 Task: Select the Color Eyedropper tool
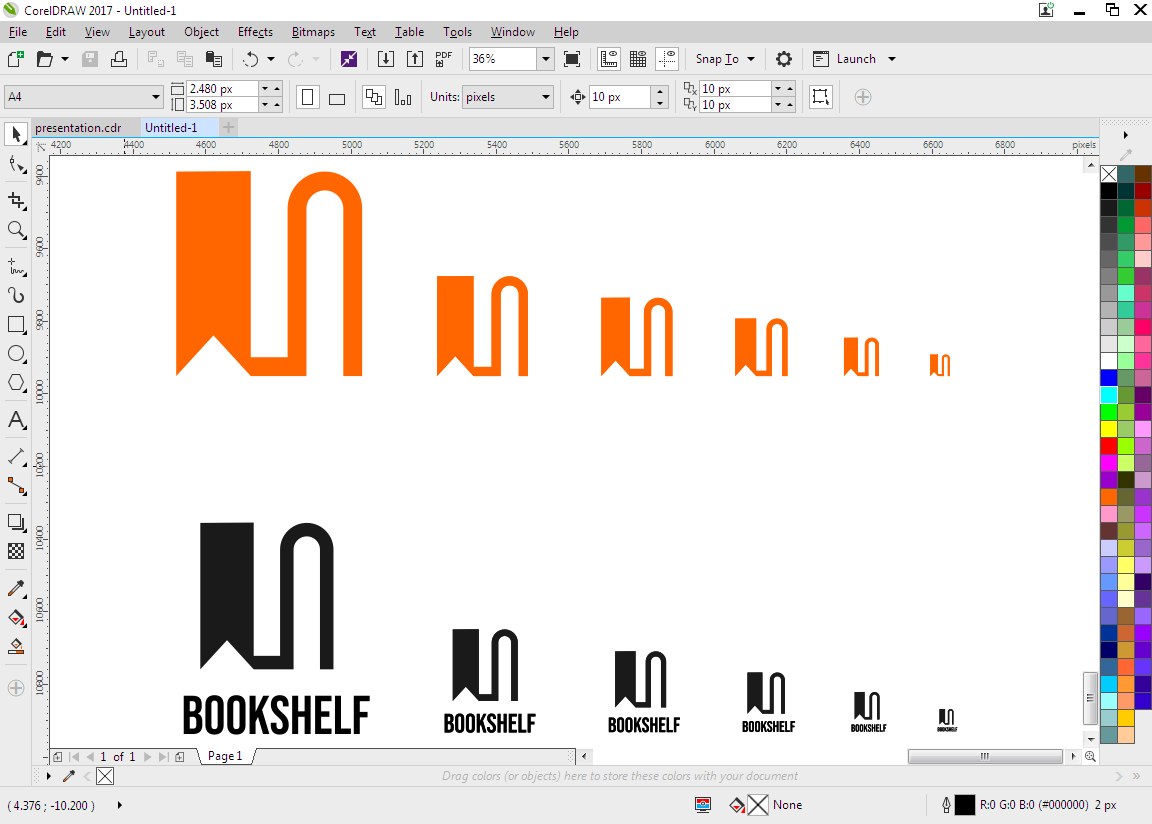16,589
